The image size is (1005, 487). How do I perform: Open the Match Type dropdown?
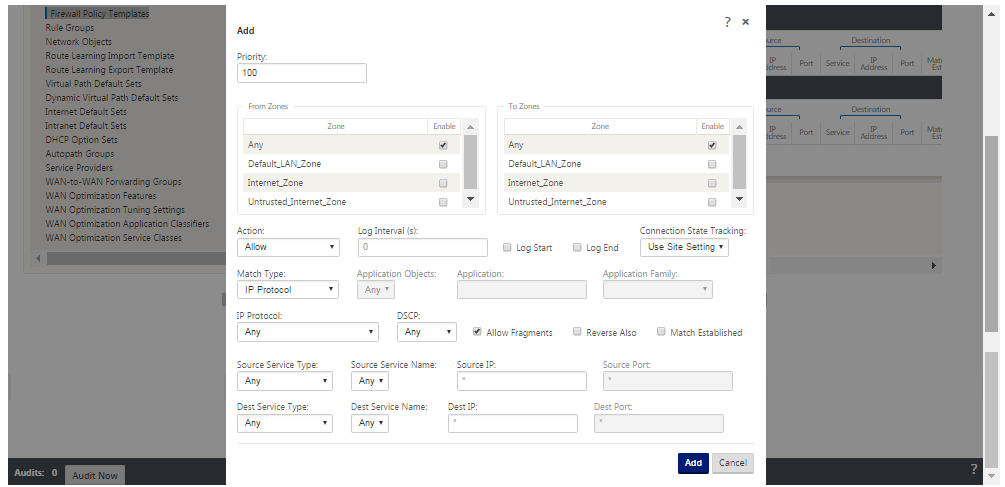(x=288, y=290)
